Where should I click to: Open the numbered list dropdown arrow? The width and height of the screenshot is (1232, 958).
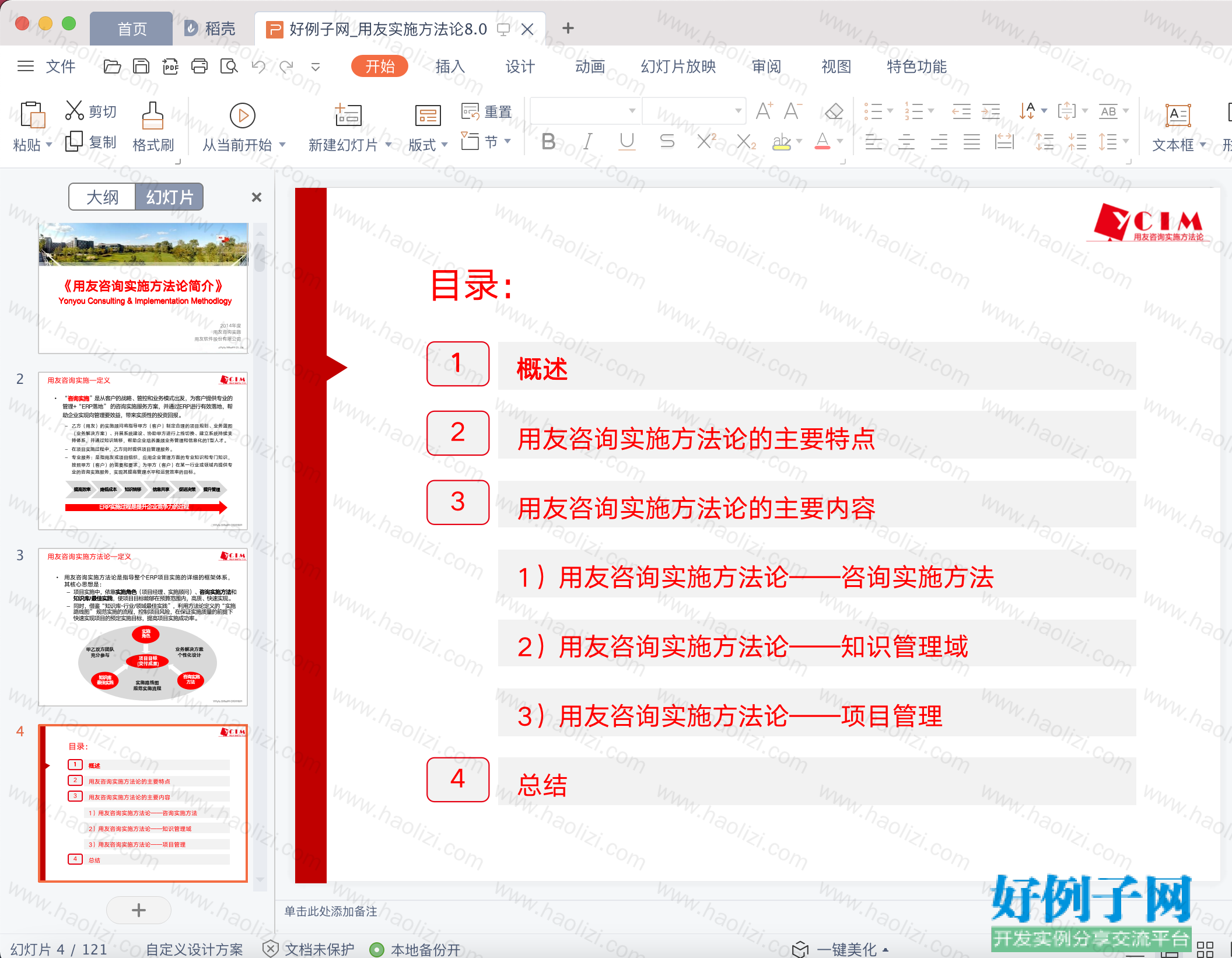pyautogui.click(x=931, y=111)
